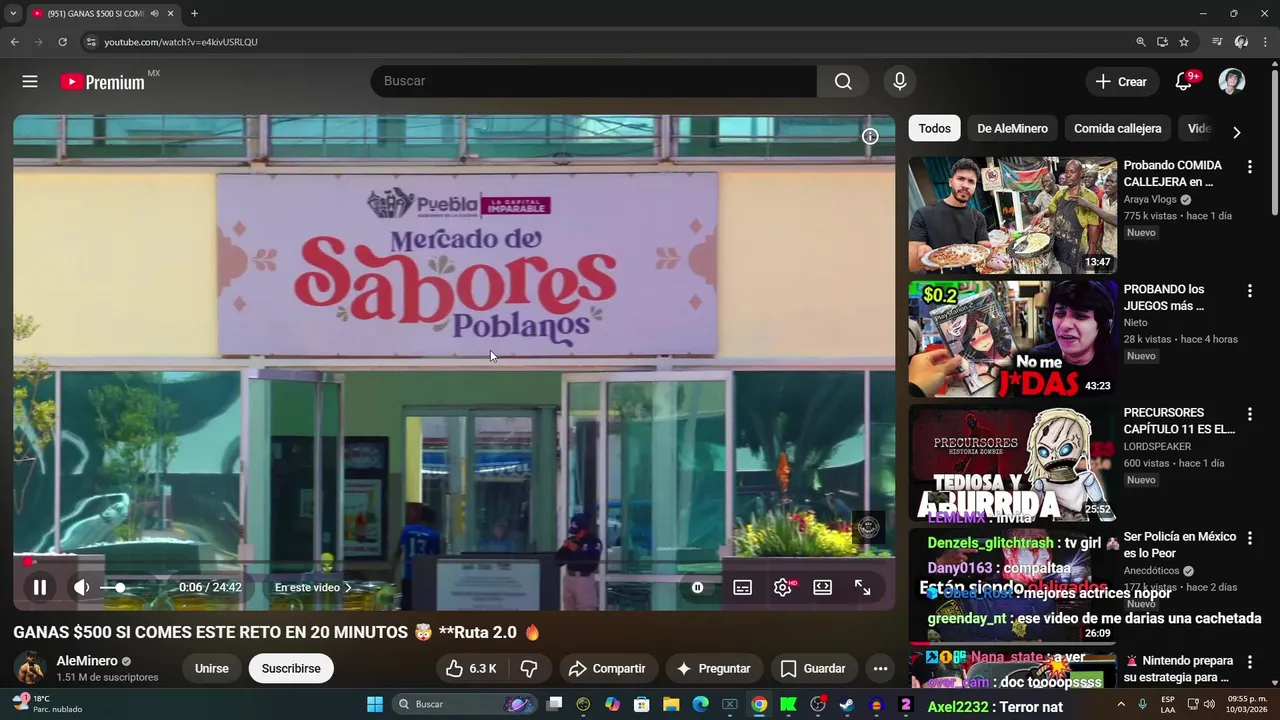Screen dimensions: 1280x720
Task: Click the 'Unirse' membership button
Action: (211, 669)
